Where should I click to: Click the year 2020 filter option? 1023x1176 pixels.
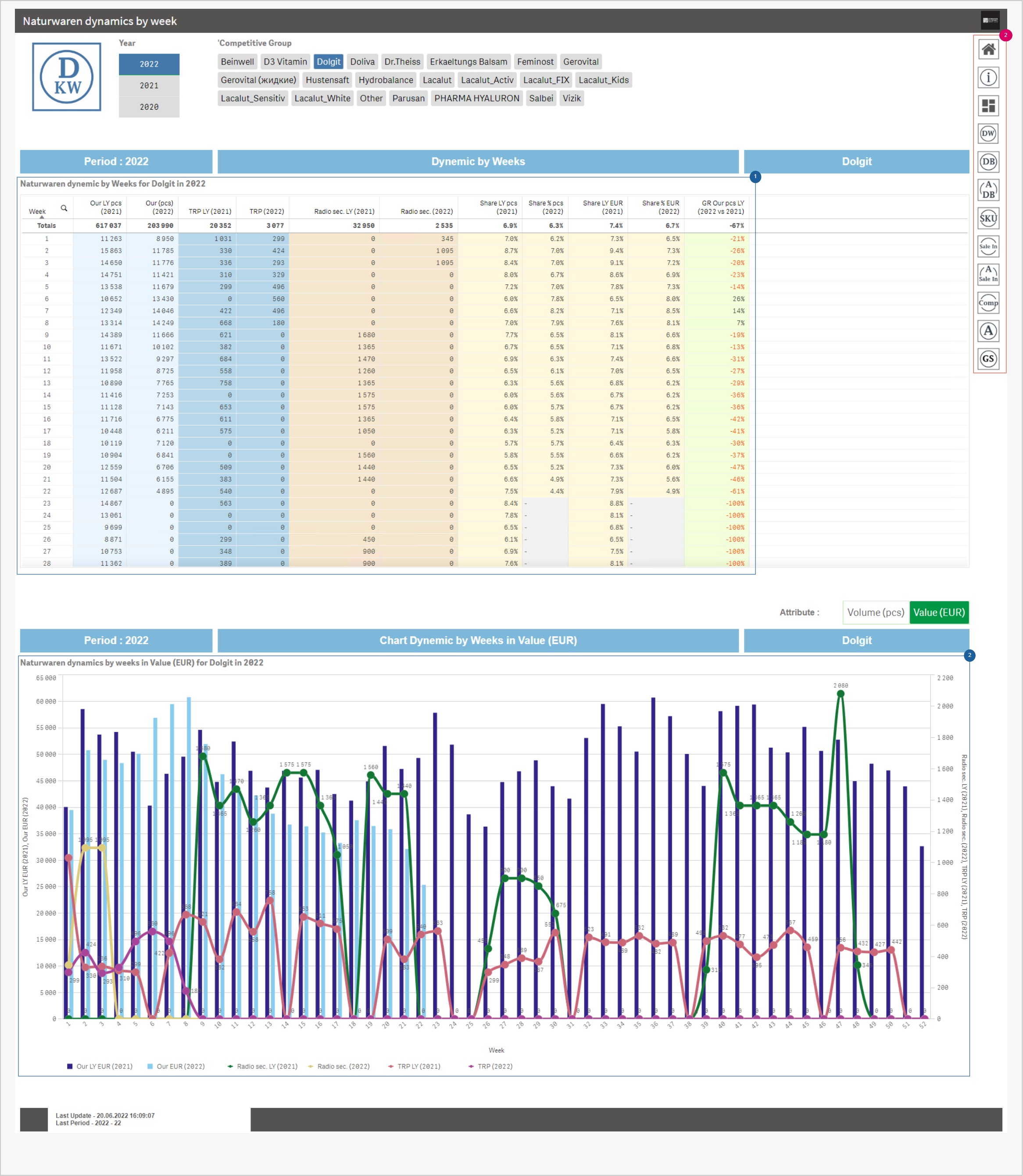coord(149,107)
